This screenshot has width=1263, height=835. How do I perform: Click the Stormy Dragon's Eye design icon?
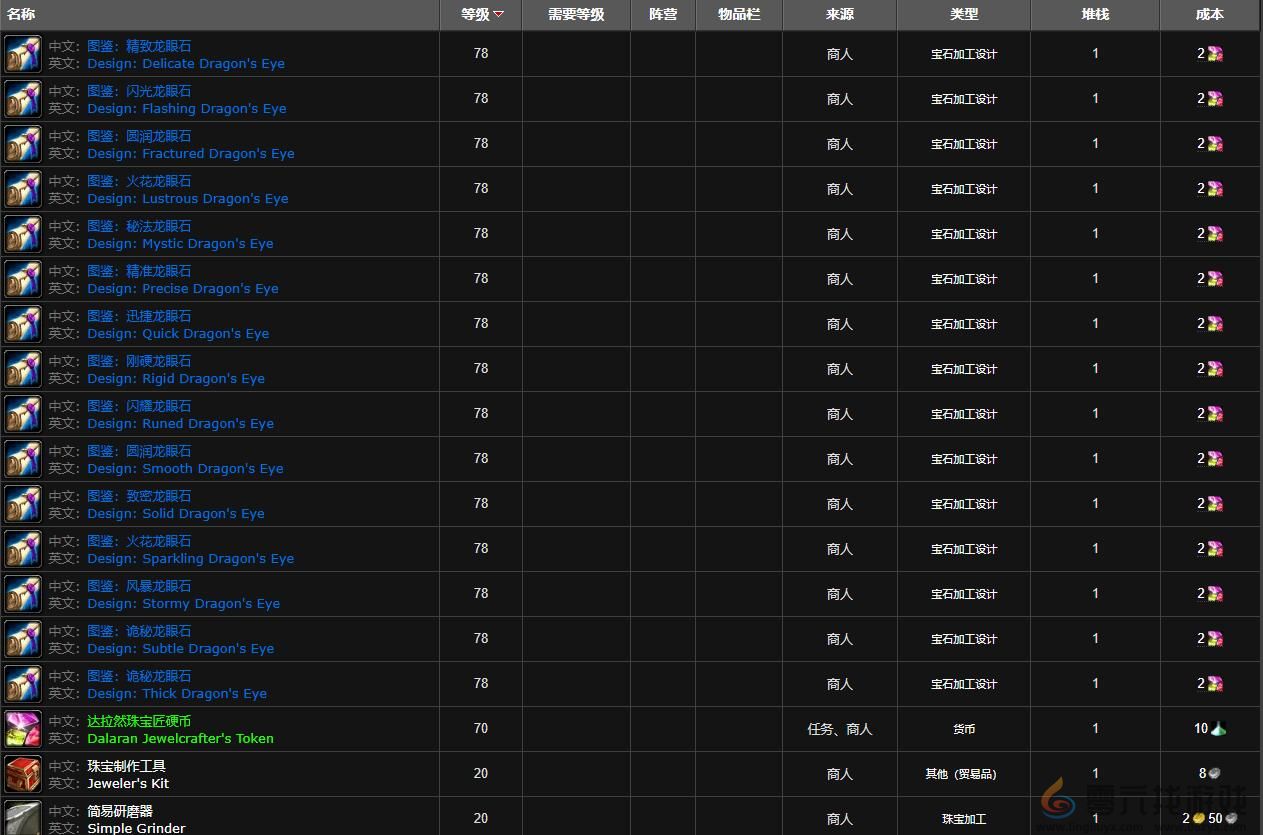pyautogui.click(x=23, y=594)
